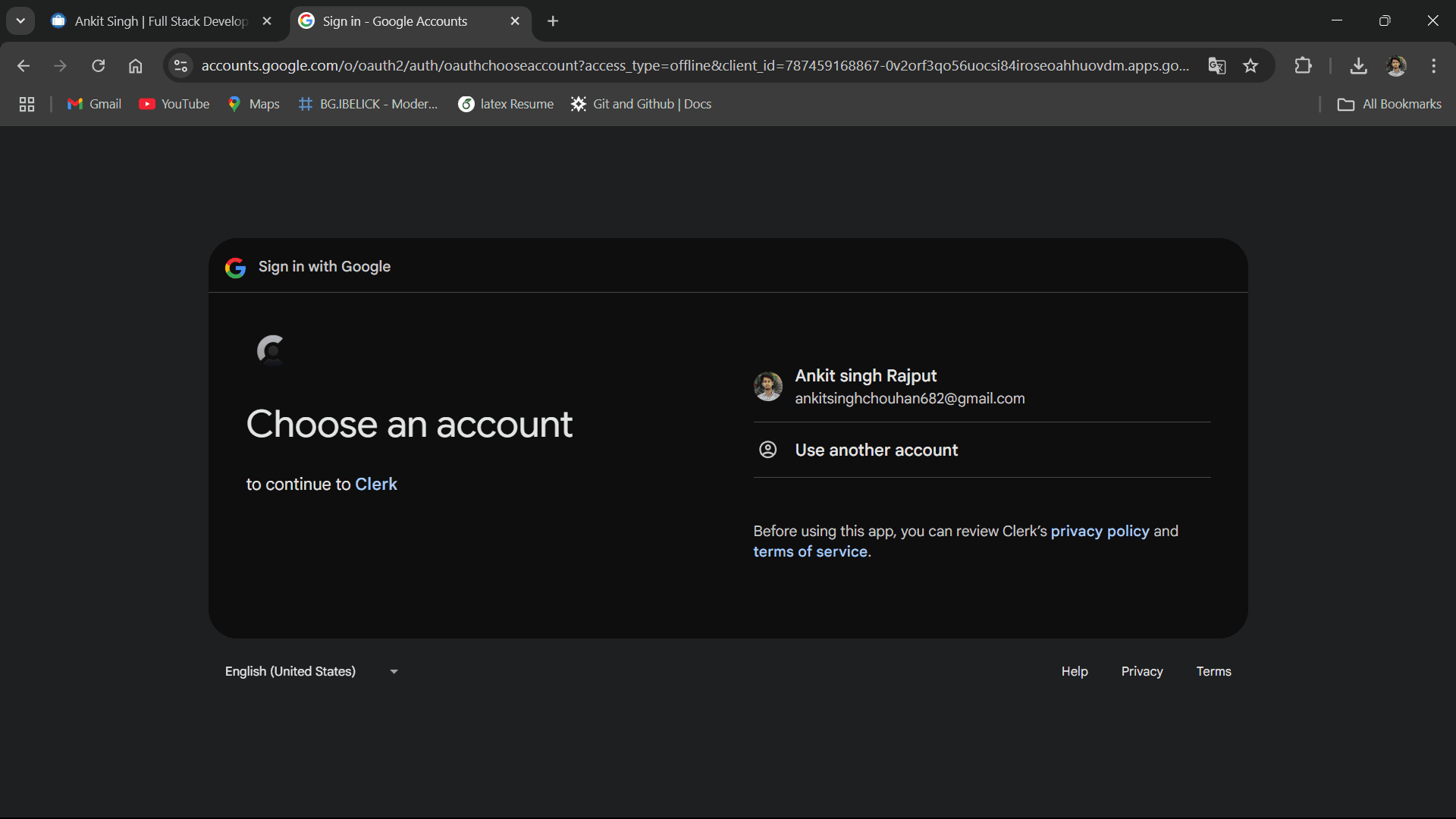Click the Chrome profile avatar icon

click(1395, 66)
